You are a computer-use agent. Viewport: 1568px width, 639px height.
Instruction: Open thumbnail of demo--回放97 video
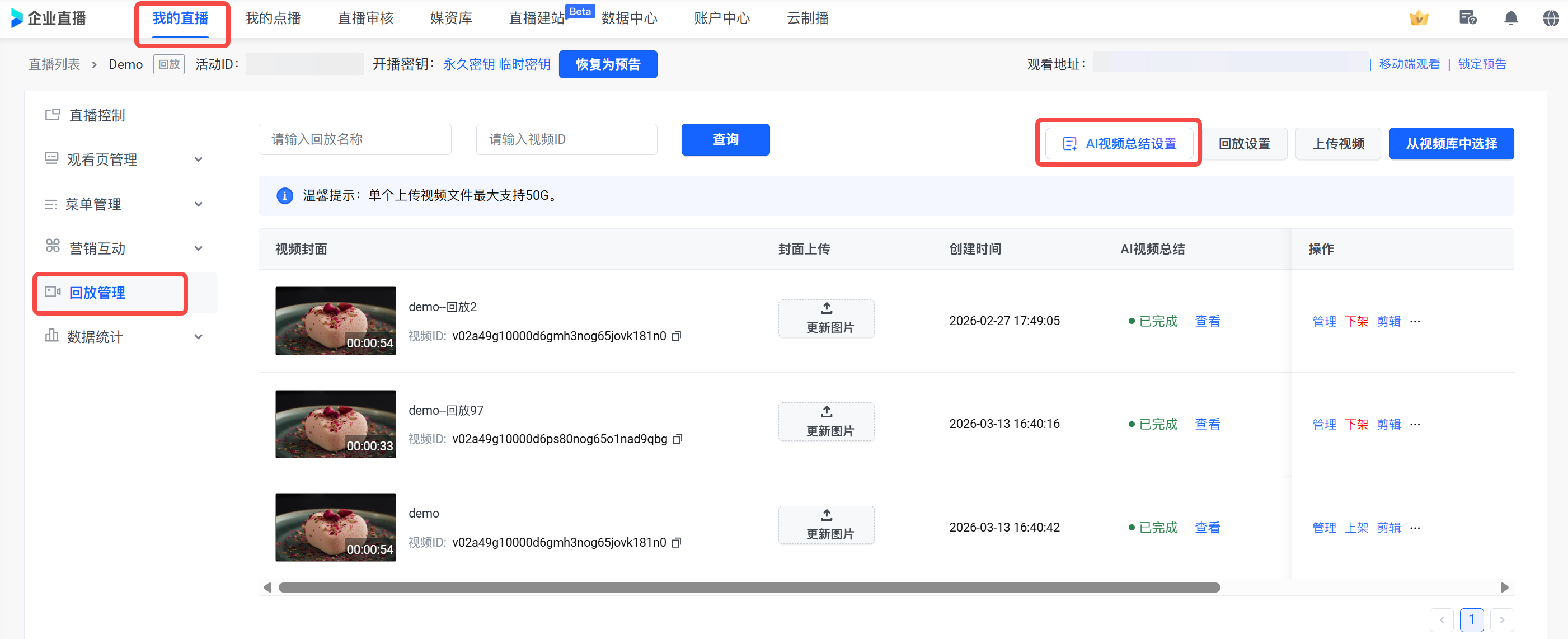pos(335,424)
